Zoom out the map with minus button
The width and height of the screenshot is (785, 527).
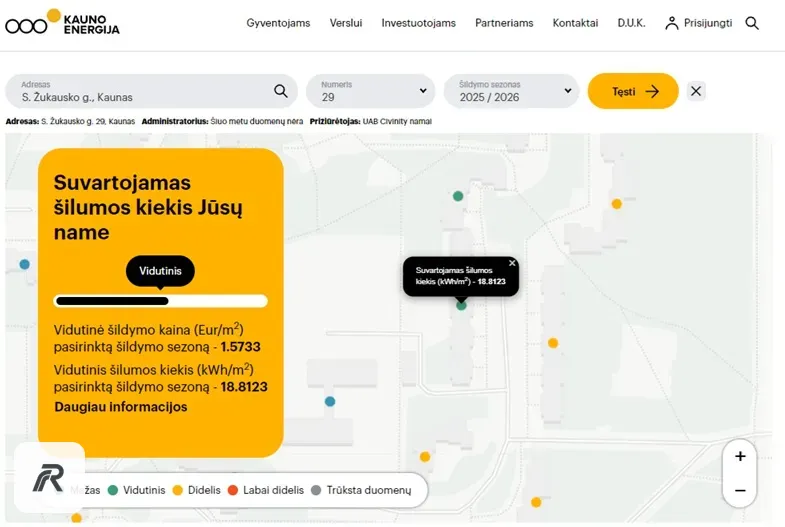coord(740,490)
